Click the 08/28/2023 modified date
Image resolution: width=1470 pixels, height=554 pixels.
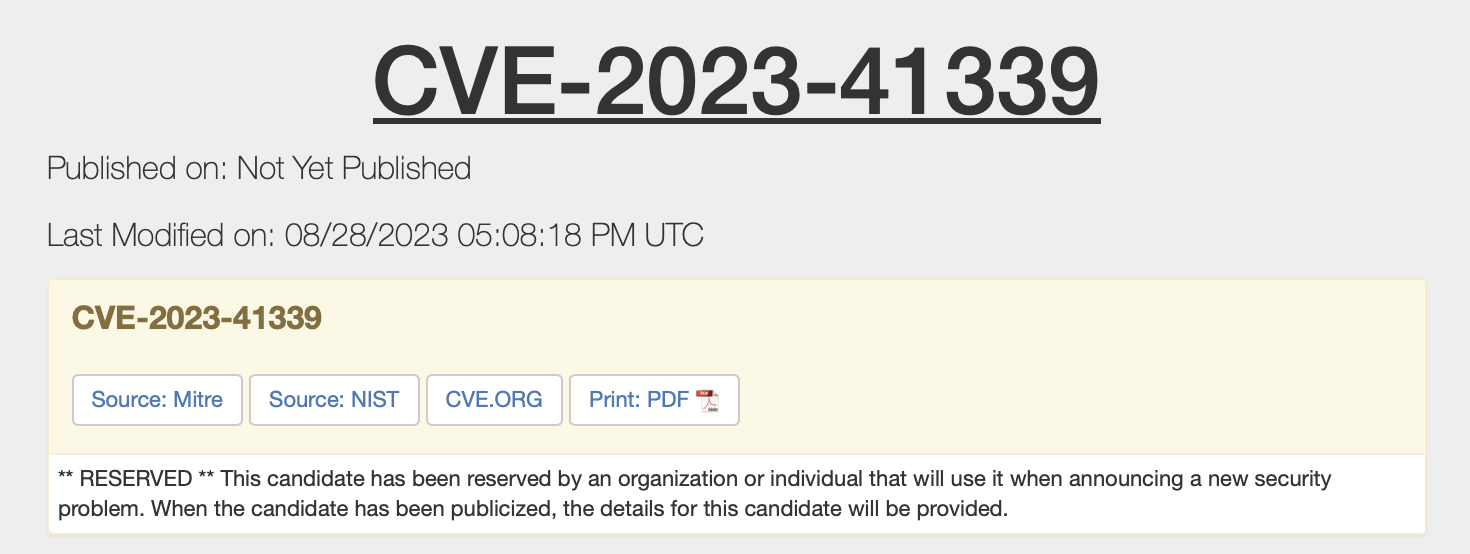(366, 236)
